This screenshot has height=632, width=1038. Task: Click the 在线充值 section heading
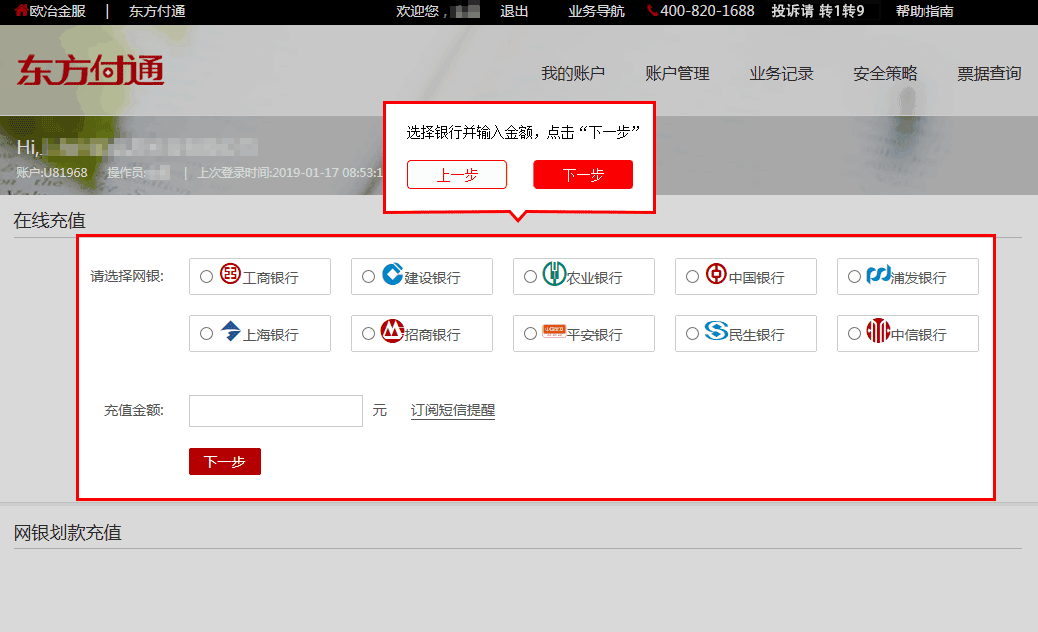point(50,220)
